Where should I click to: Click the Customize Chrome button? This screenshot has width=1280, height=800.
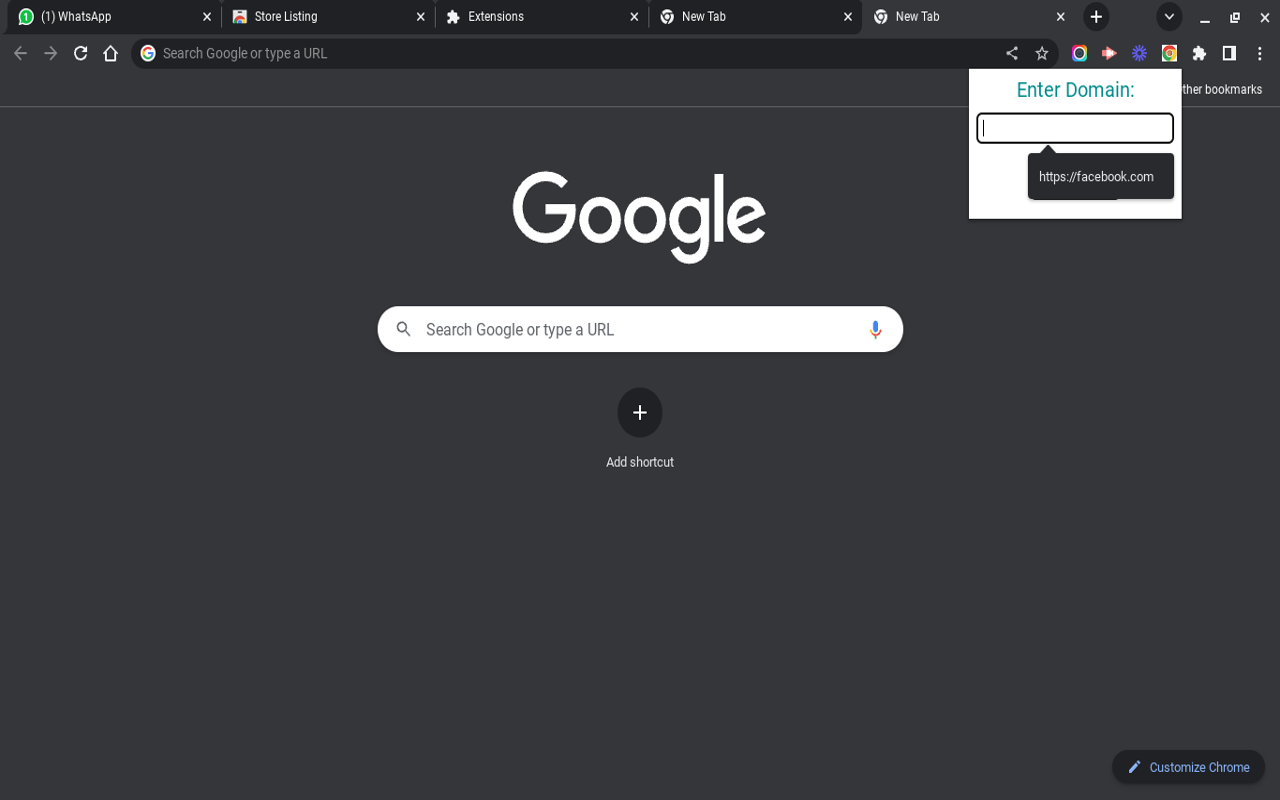click(1188, 767)
